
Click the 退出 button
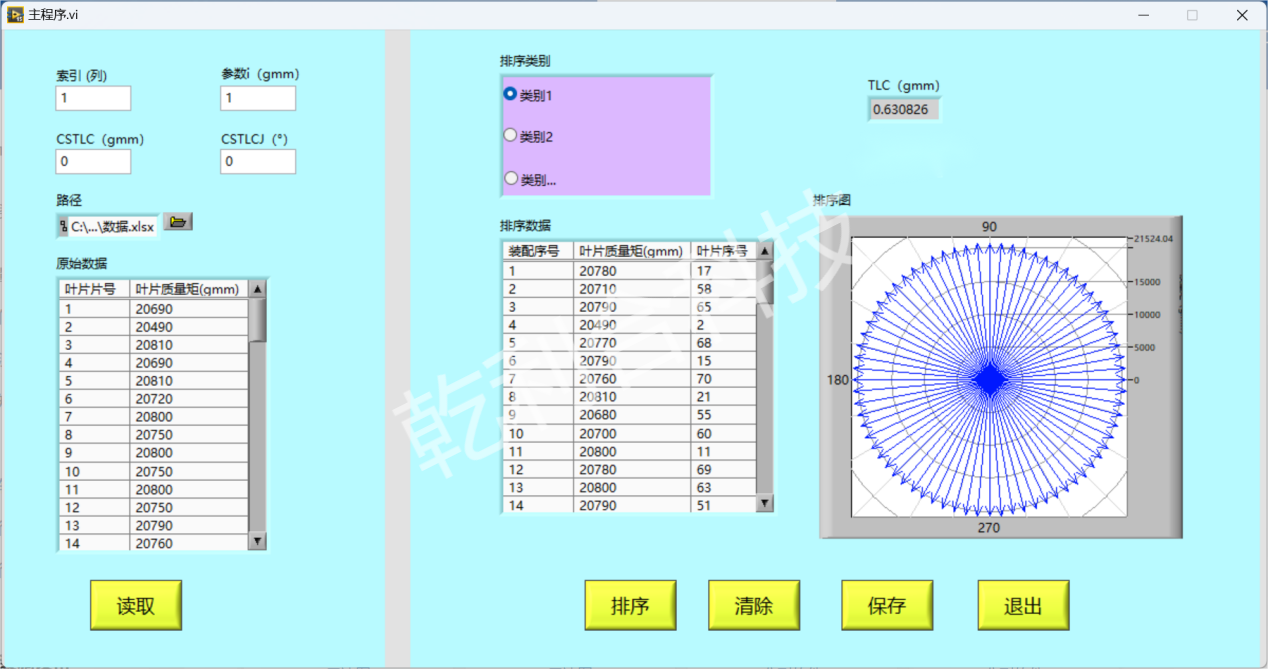[1023, 605]
